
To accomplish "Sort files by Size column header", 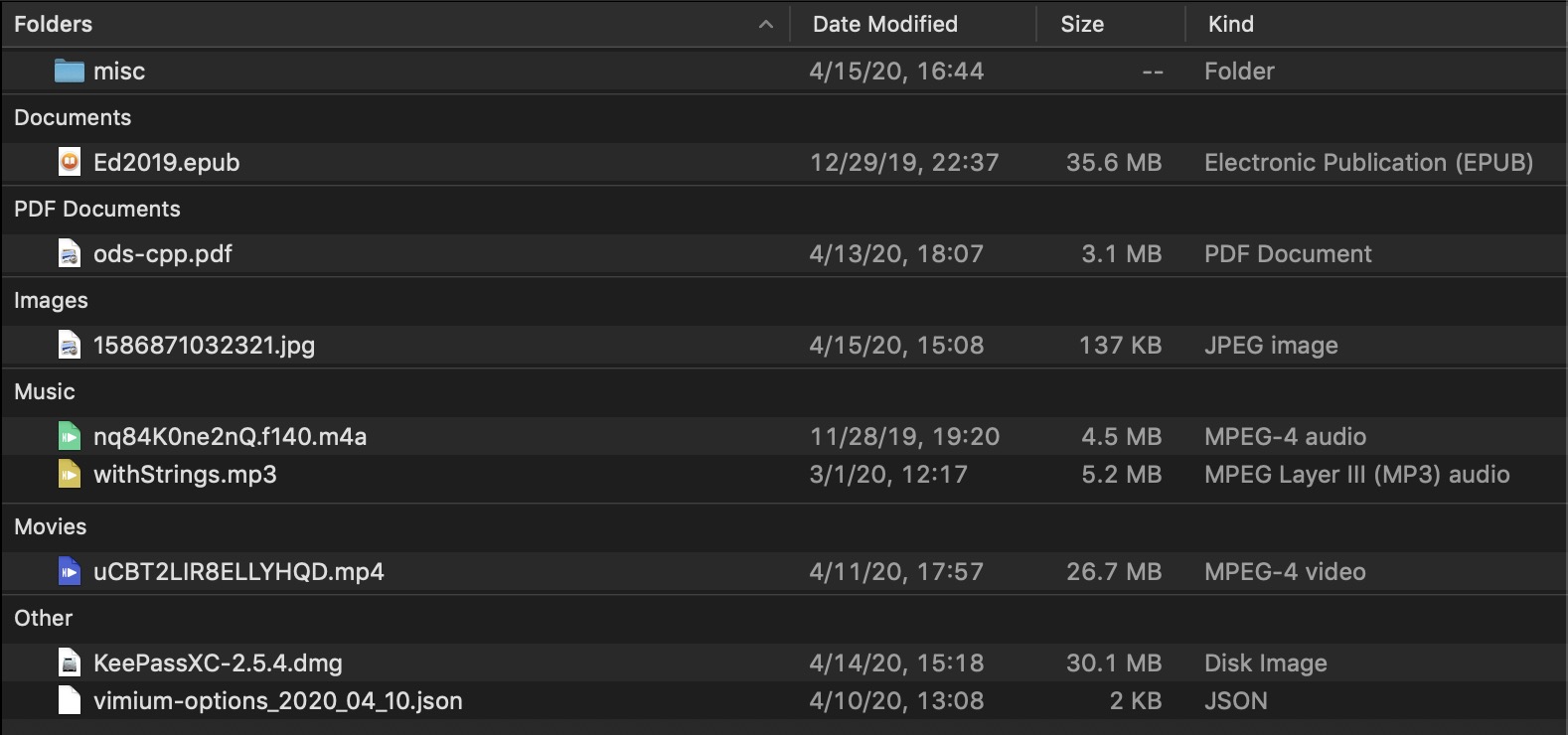I will (x=1081, y=24).
